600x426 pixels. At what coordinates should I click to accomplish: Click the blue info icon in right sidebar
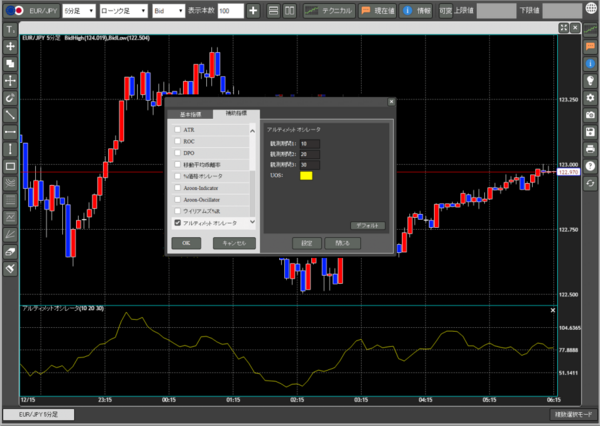click(x=590, y=64)
